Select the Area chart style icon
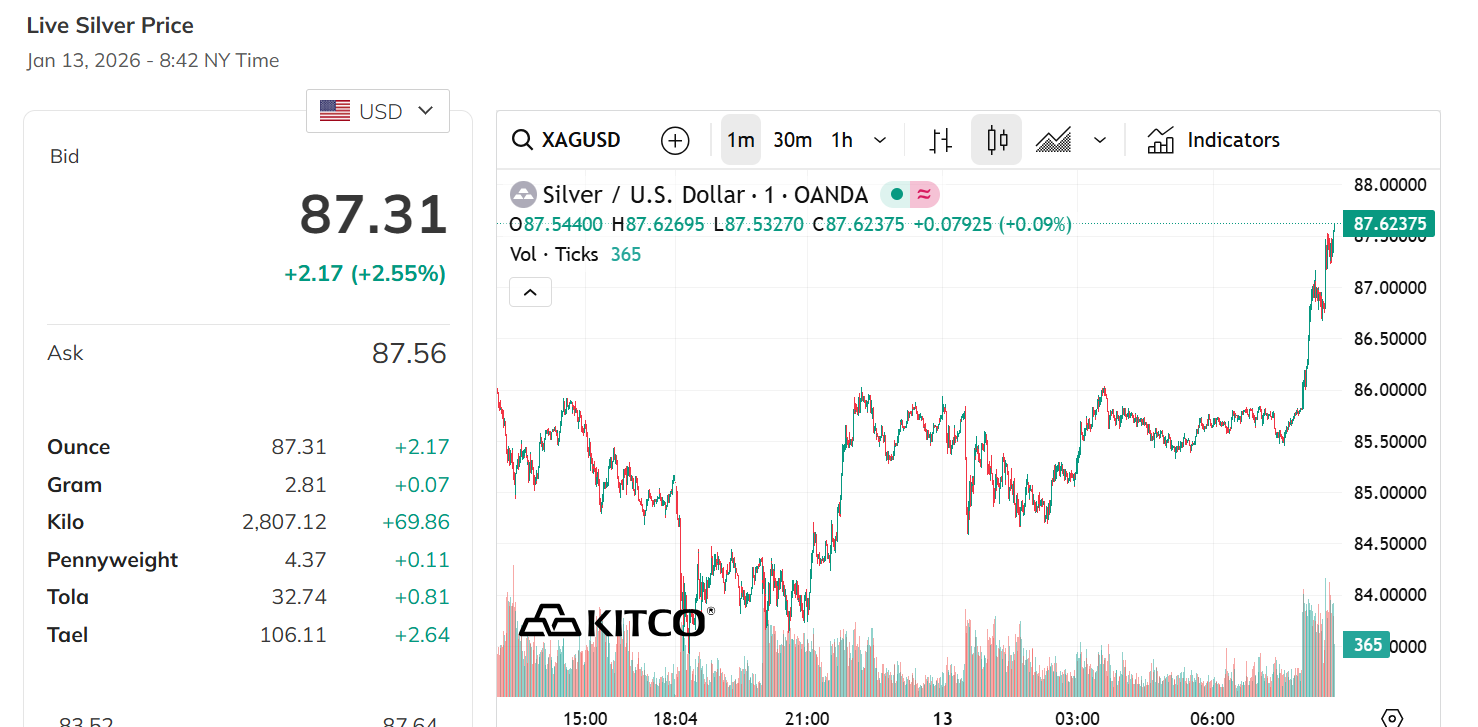The width and height of the screenshot is (1478, 727). (x=1053, y=140)
